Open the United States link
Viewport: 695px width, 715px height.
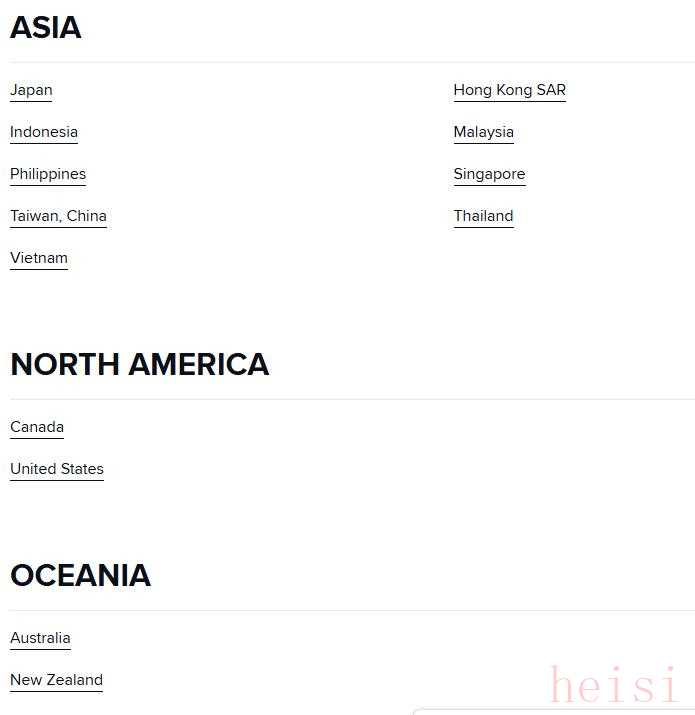click(x=57, y=469)
